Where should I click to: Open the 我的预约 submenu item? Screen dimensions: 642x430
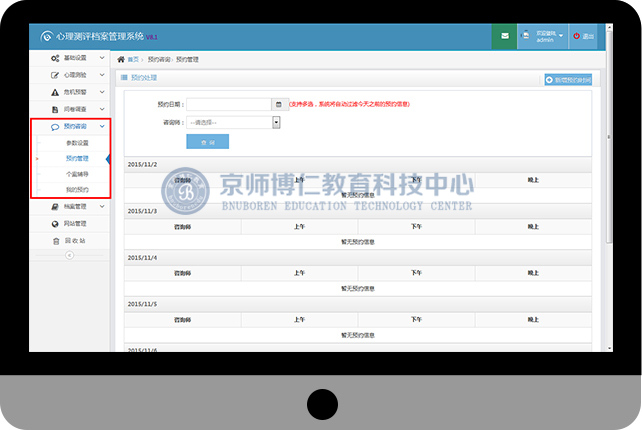(77, 190)
